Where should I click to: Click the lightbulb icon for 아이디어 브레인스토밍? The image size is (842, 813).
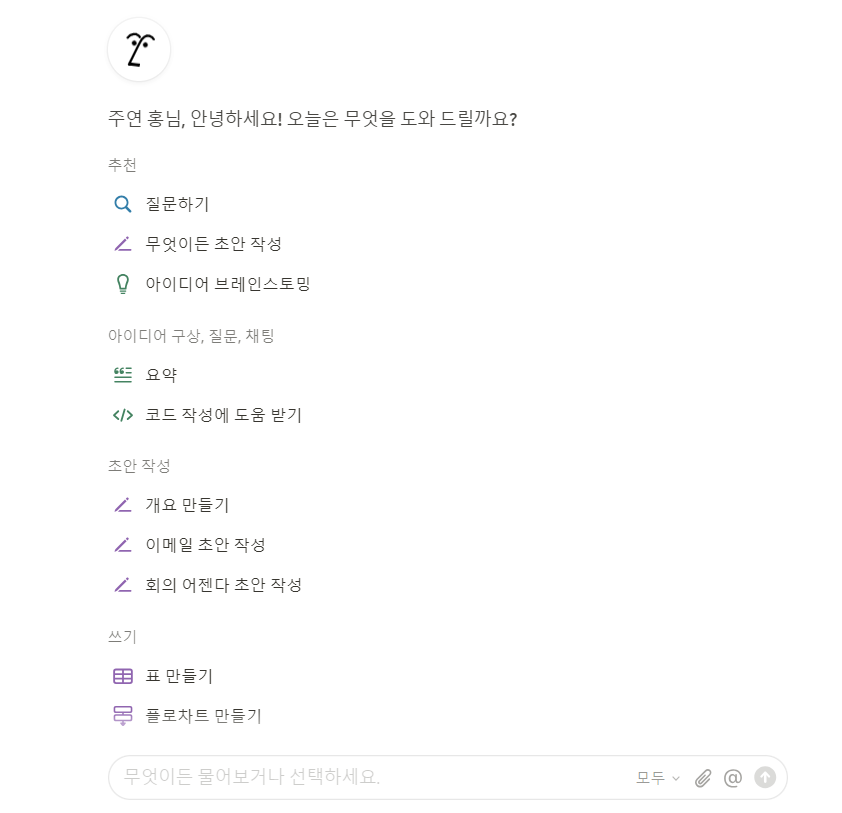tap(123, 283)
